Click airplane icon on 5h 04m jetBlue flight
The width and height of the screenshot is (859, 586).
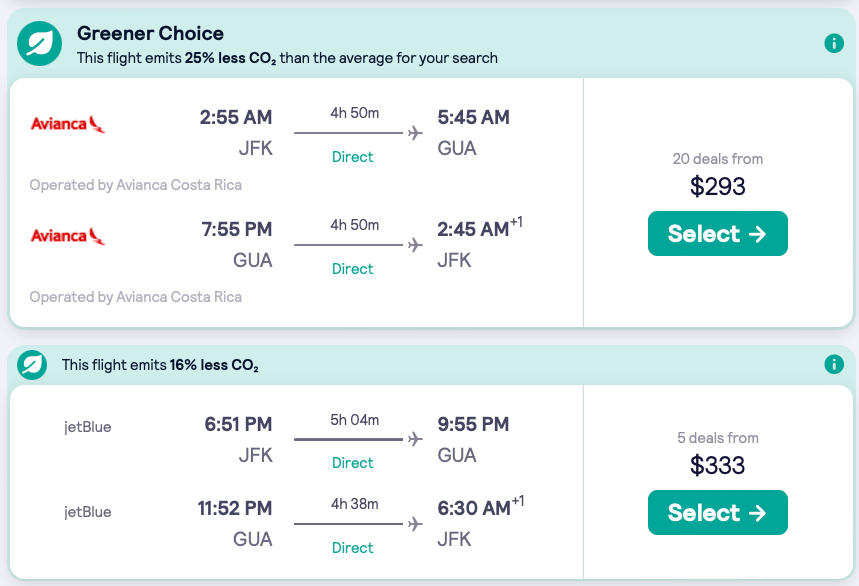pos(415,439)
